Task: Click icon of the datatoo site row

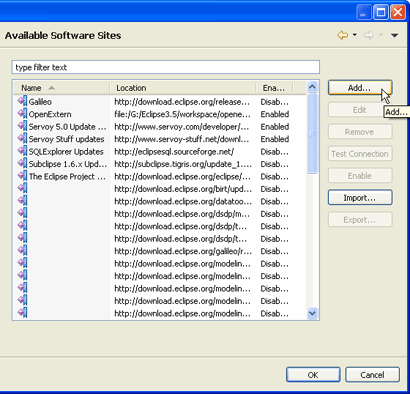Action: [22, 201]
